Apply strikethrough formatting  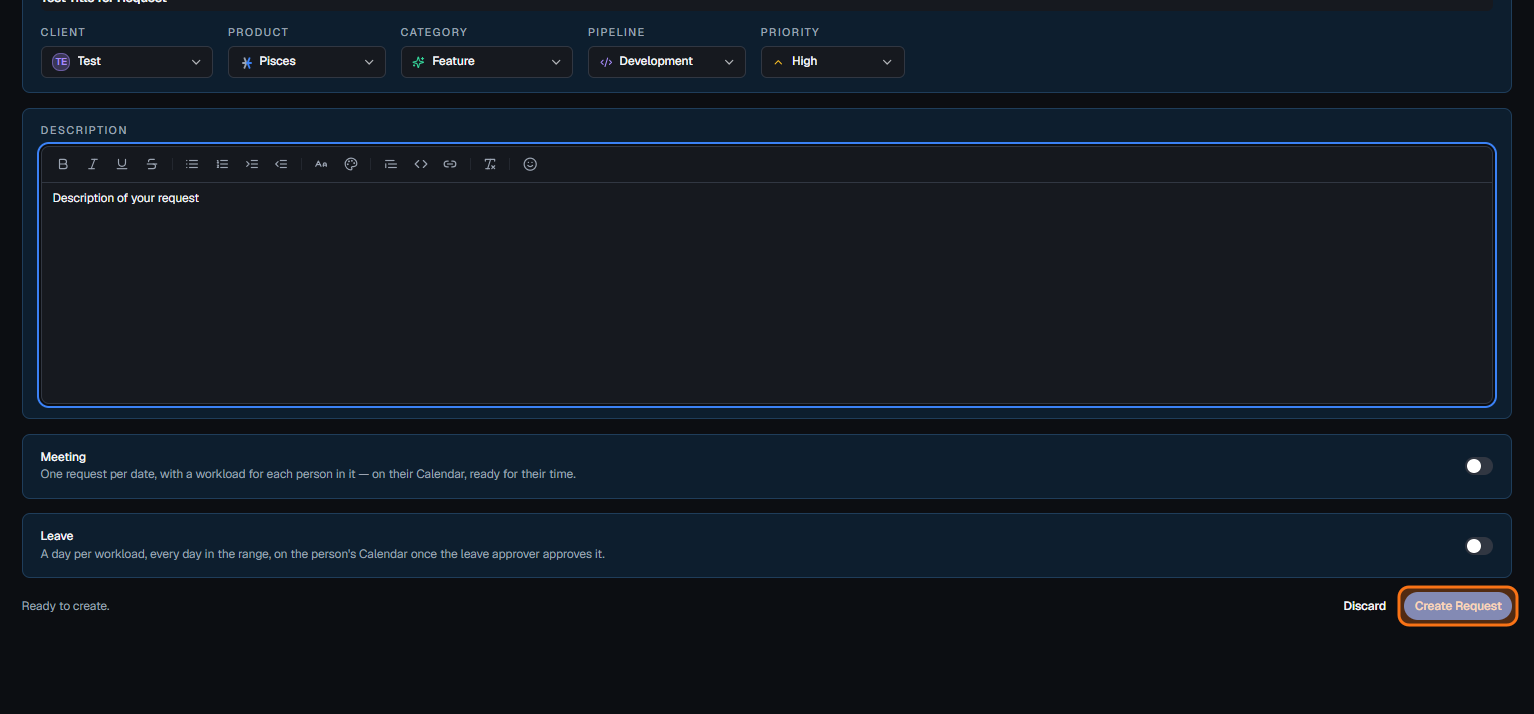coord(152,164)
